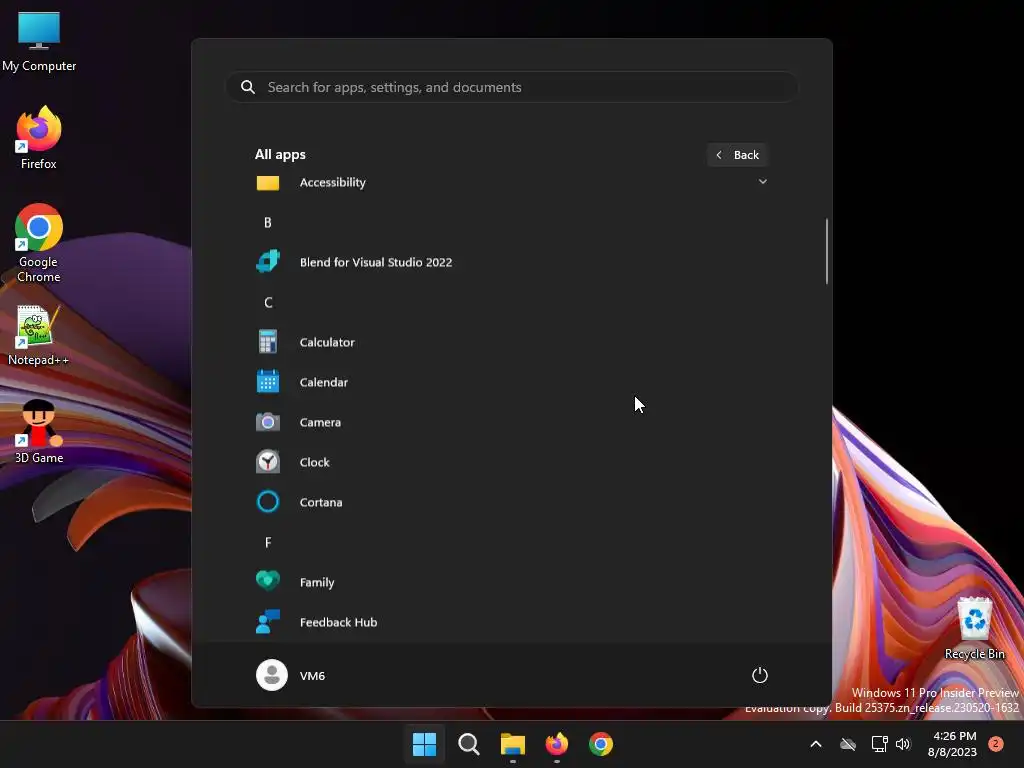Expand the Accessibility folder chevron
Viewport: 1024px width, 768px height.
762,182
